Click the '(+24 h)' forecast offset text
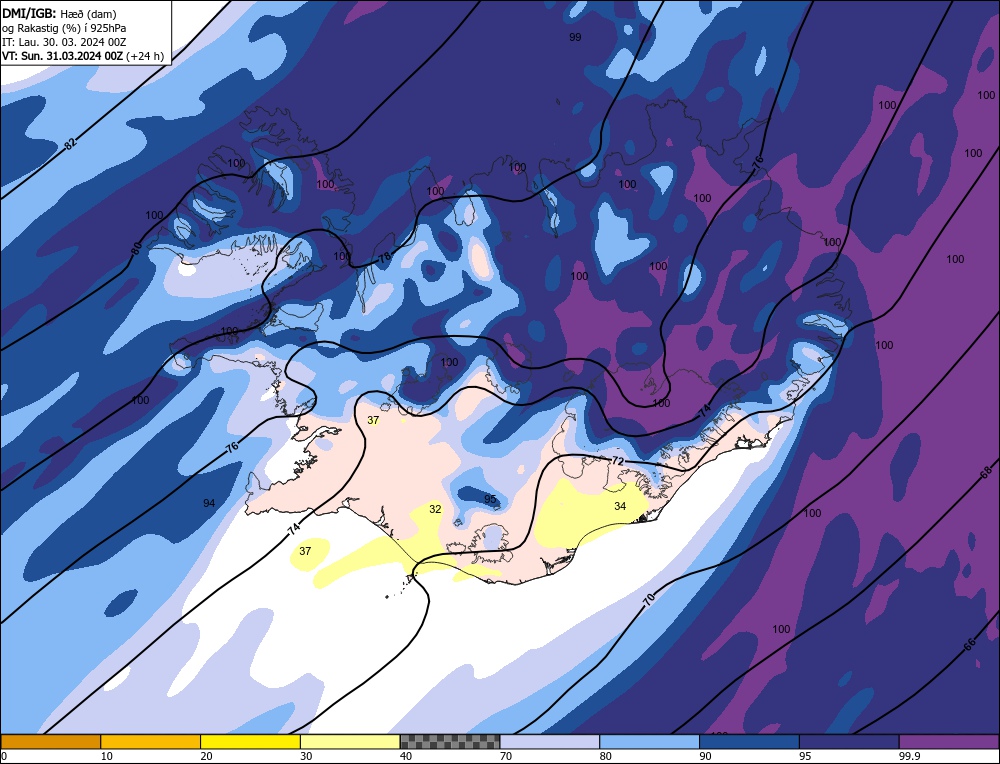 click(145, 56)
